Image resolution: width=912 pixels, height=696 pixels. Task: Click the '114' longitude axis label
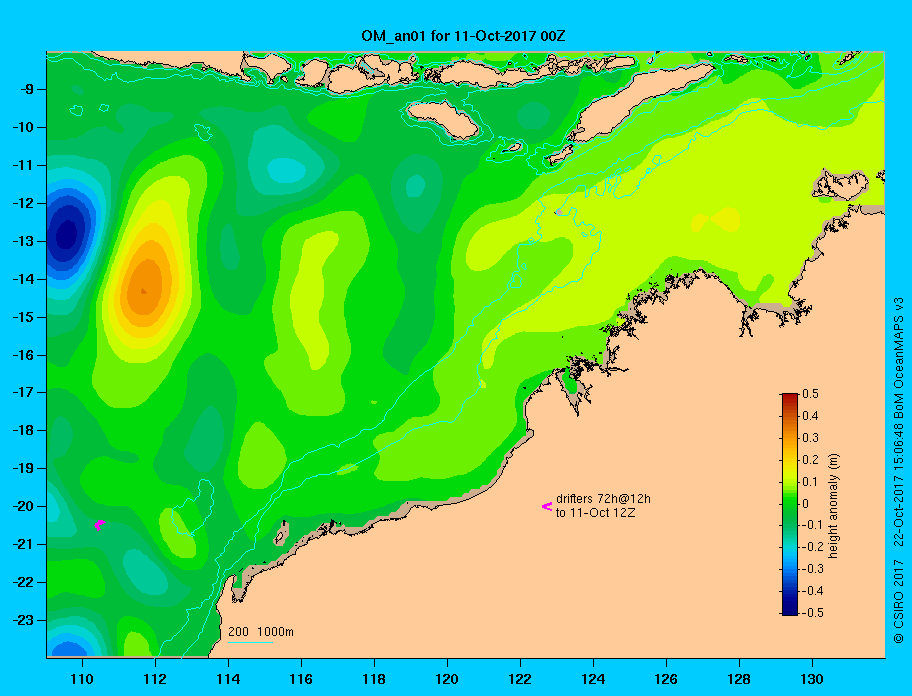pyautogui.click(x=228, y=679)
